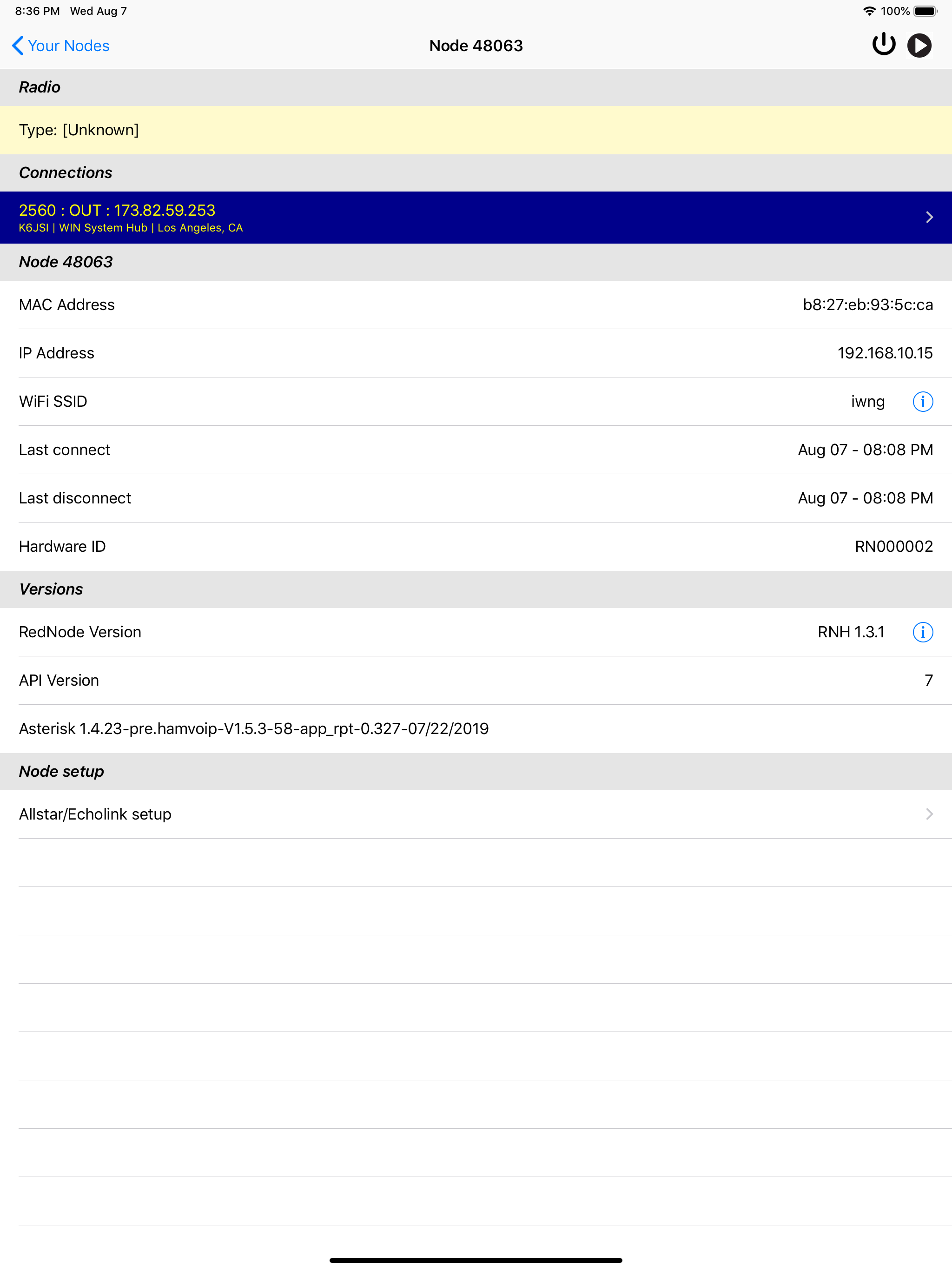Go back to Your Nodes
The image size is (952, 1270).
pyautogui.click(x=61, y=46)
